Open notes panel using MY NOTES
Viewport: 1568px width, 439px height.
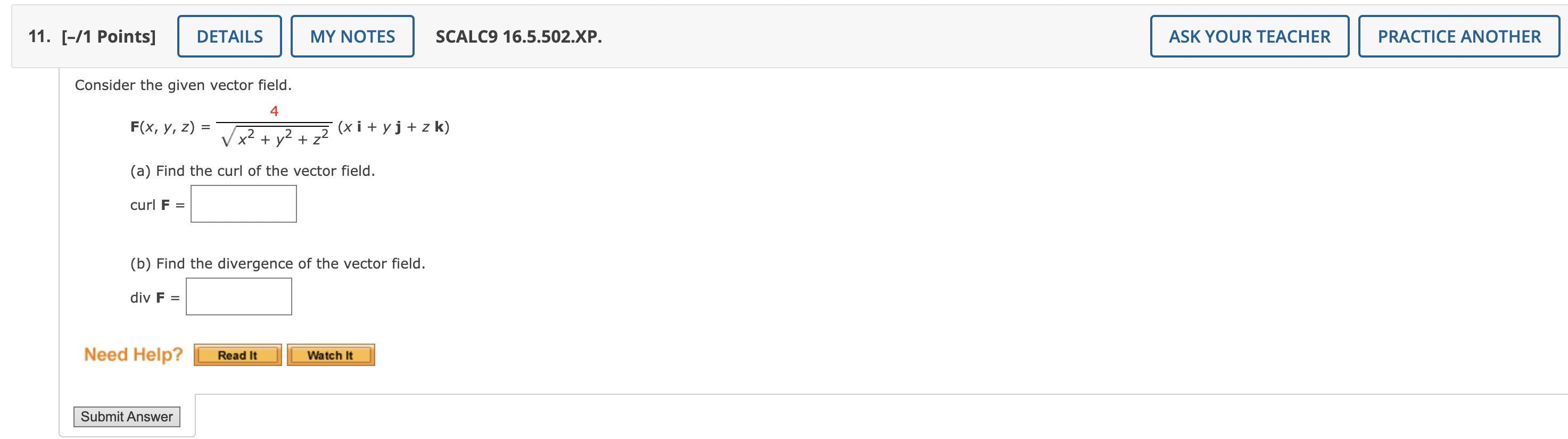tap(352, 36)
